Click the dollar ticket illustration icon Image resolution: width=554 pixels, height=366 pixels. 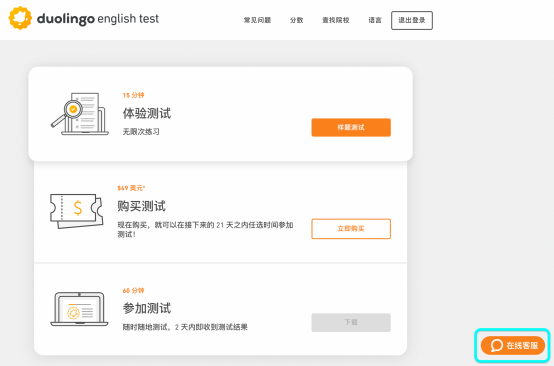(x=77, y=211)
